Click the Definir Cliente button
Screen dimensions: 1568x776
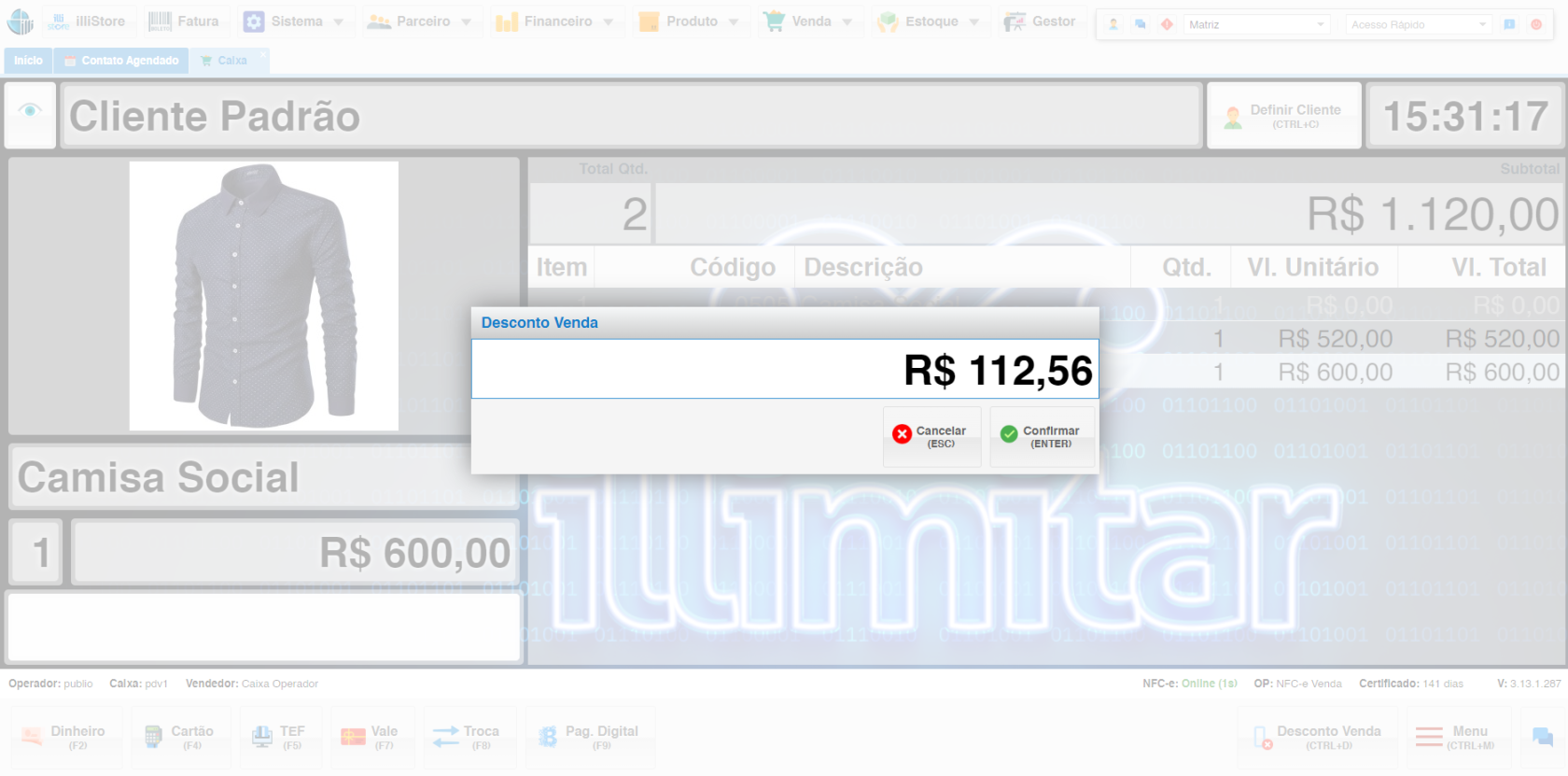pos(1284,116)
